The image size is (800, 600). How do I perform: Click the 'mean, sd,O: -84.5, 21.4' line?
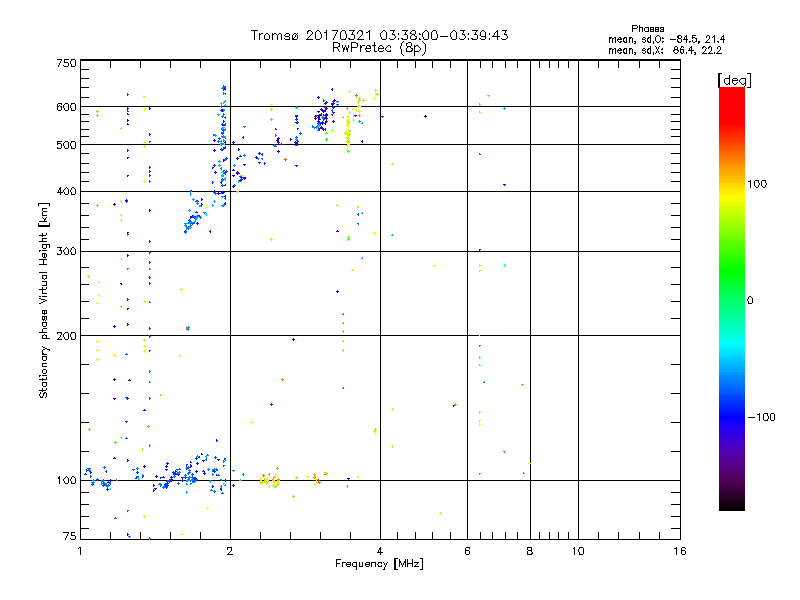[666, 39]
